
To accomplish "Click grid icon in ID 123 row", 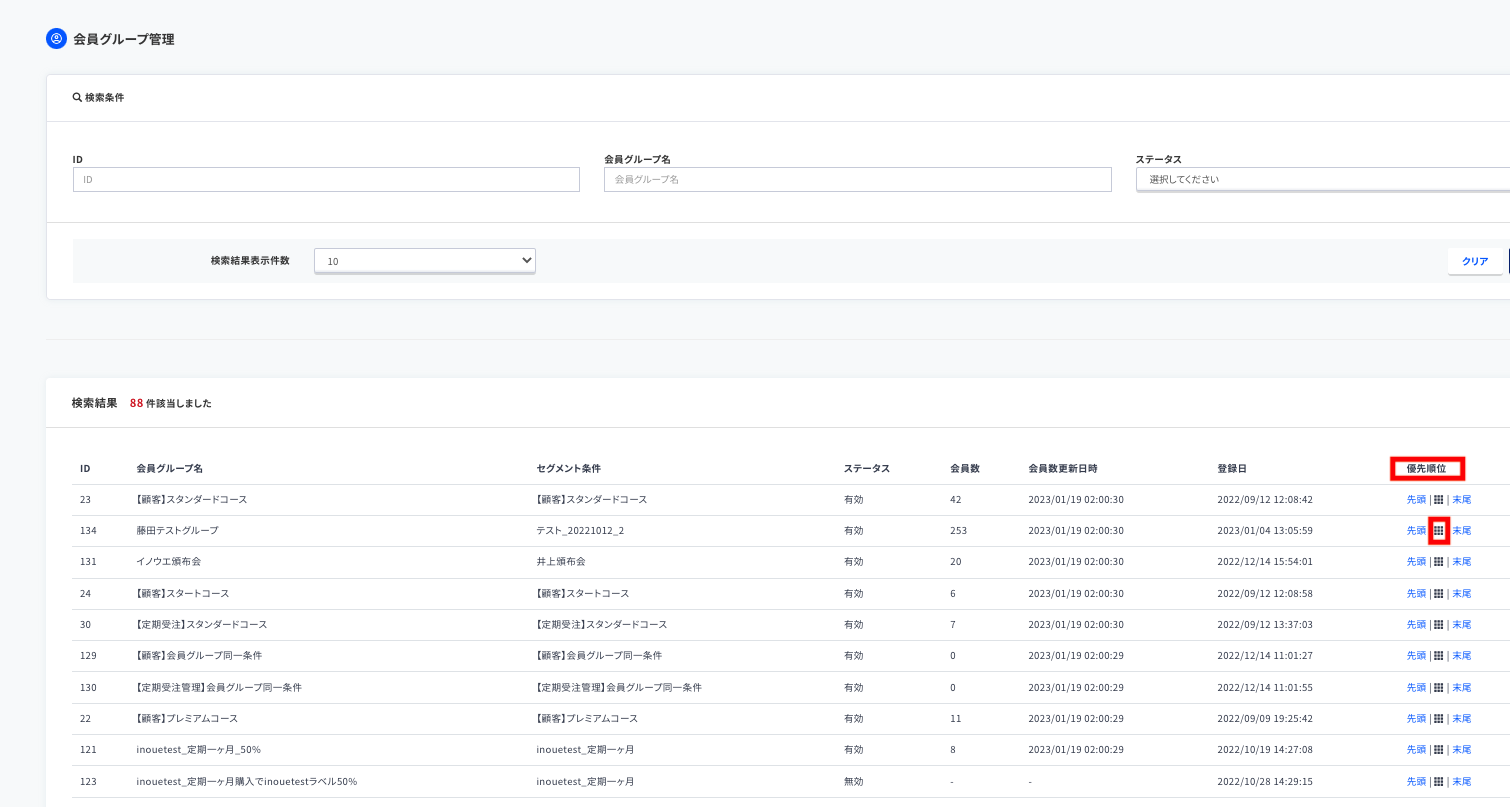I will pyautogui.click(x=1439, y=782).
